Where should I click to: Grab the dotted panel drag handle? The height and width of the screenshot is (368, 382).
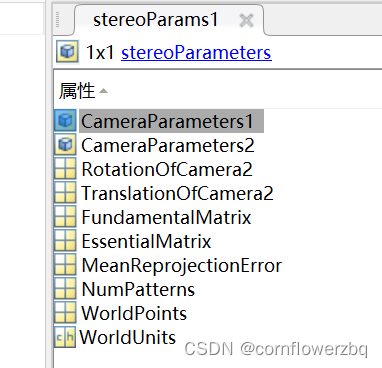point(58,20)
